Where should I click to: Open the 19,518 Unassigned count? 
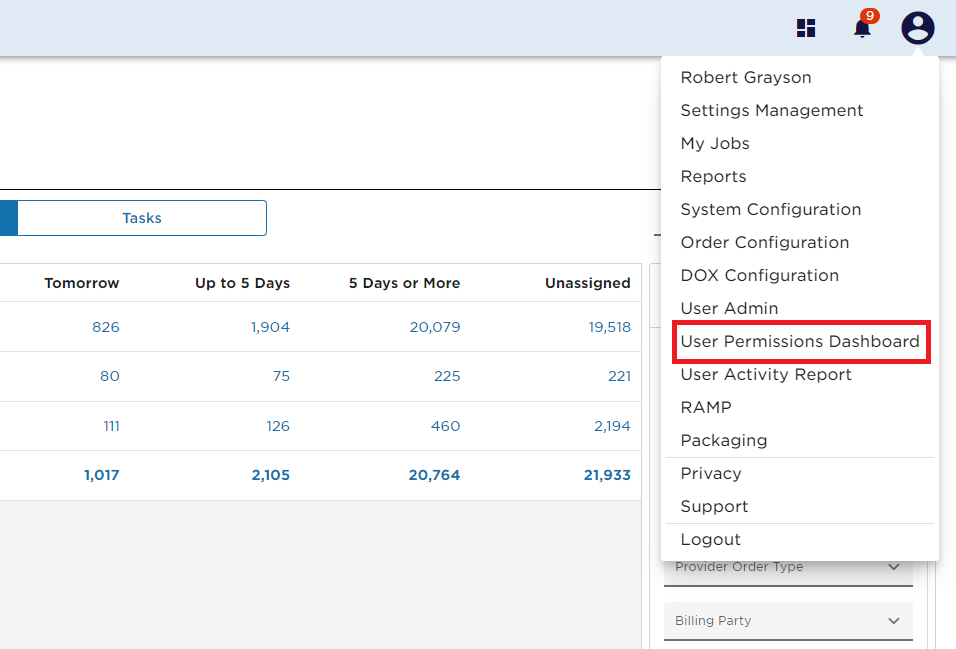pos(609,327)
